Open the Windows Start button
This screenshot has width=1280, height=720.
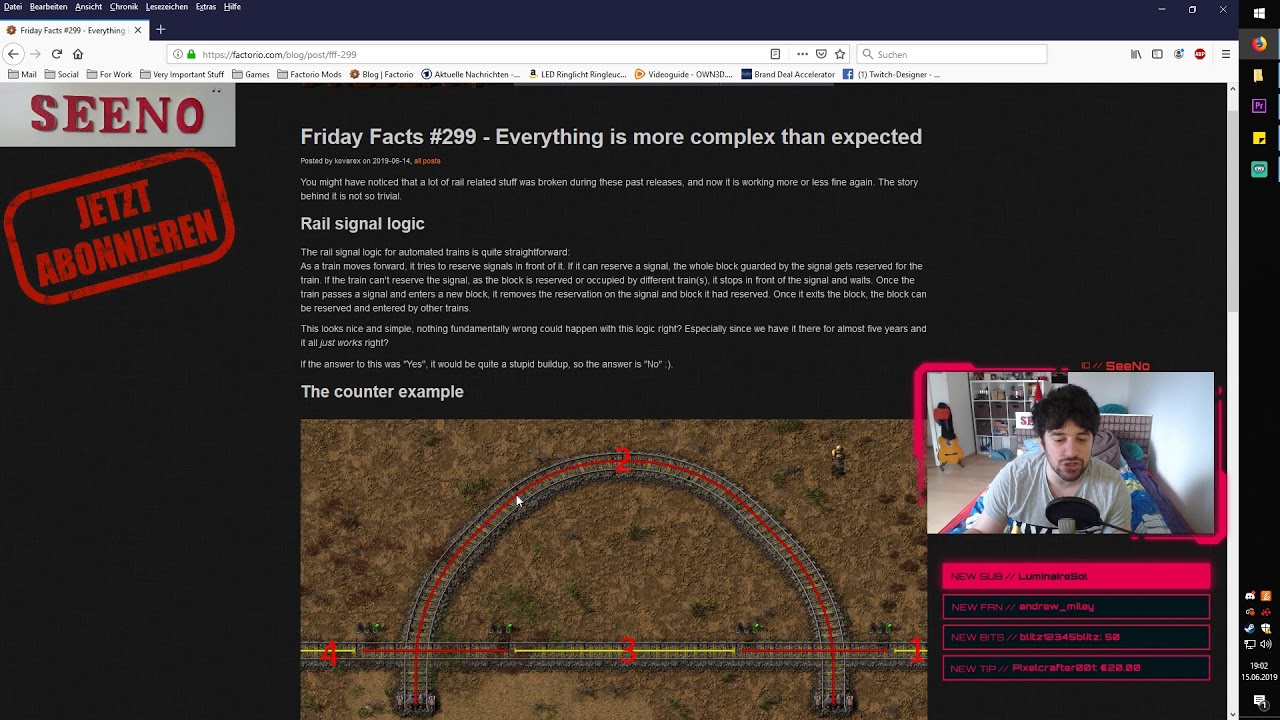coord(1259,13)
